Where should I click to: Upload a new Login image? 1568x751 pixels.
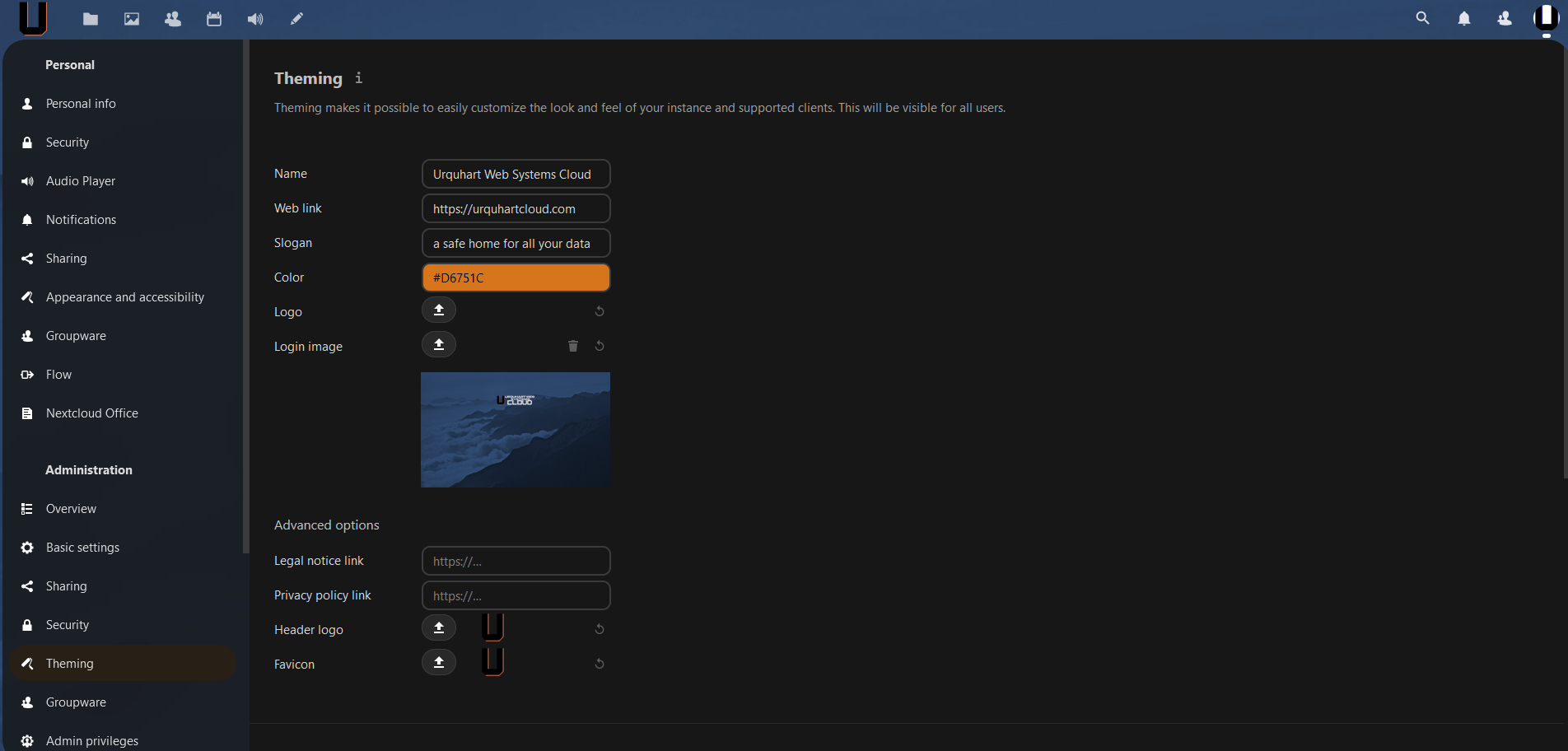pos(439,345)
